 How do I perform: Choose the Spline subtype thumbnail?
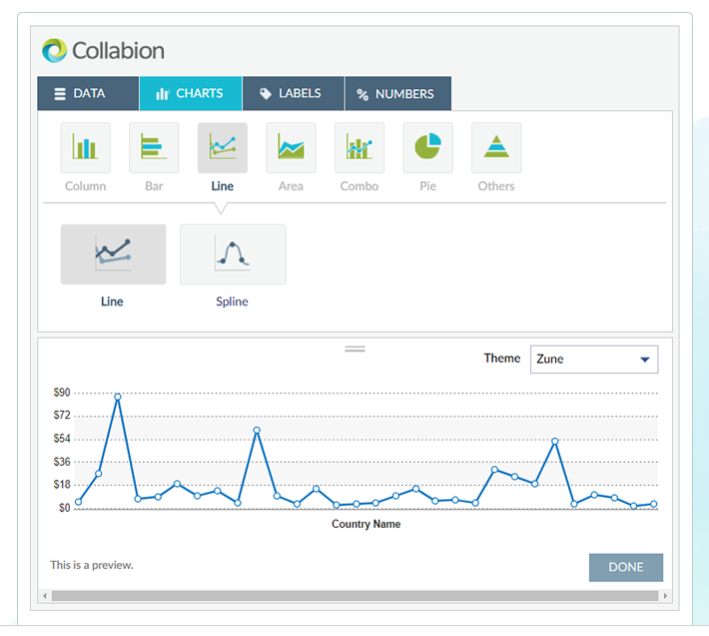click(233, 254)
